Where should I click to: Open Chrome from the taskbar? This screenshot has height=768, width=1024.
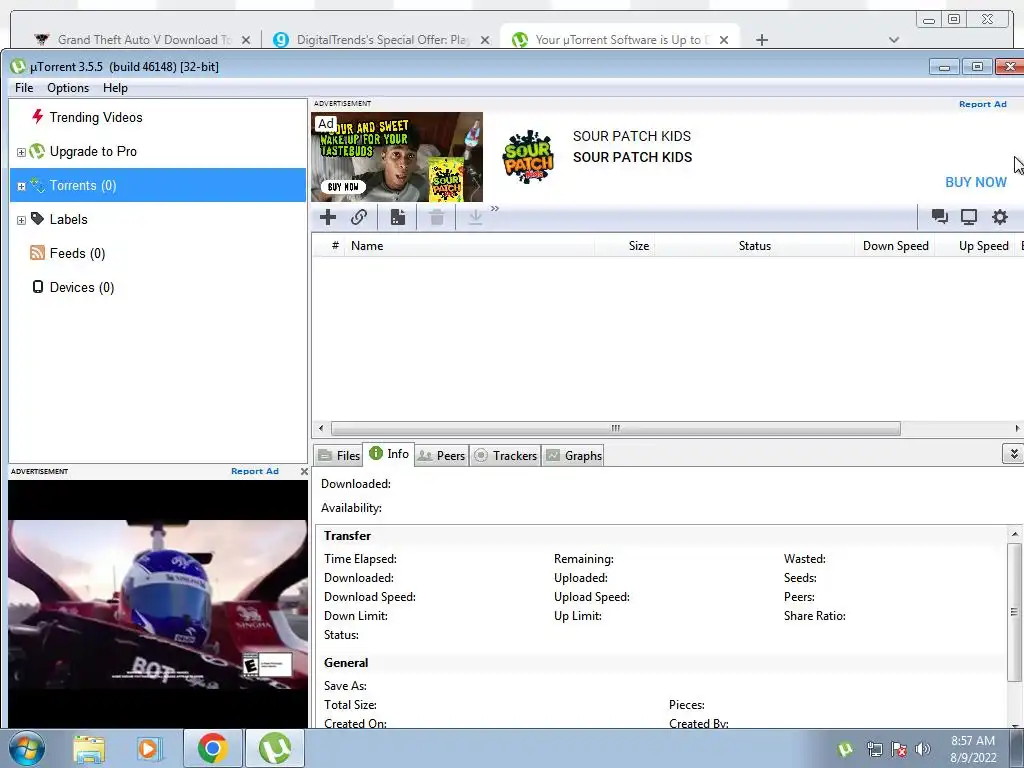212,748
